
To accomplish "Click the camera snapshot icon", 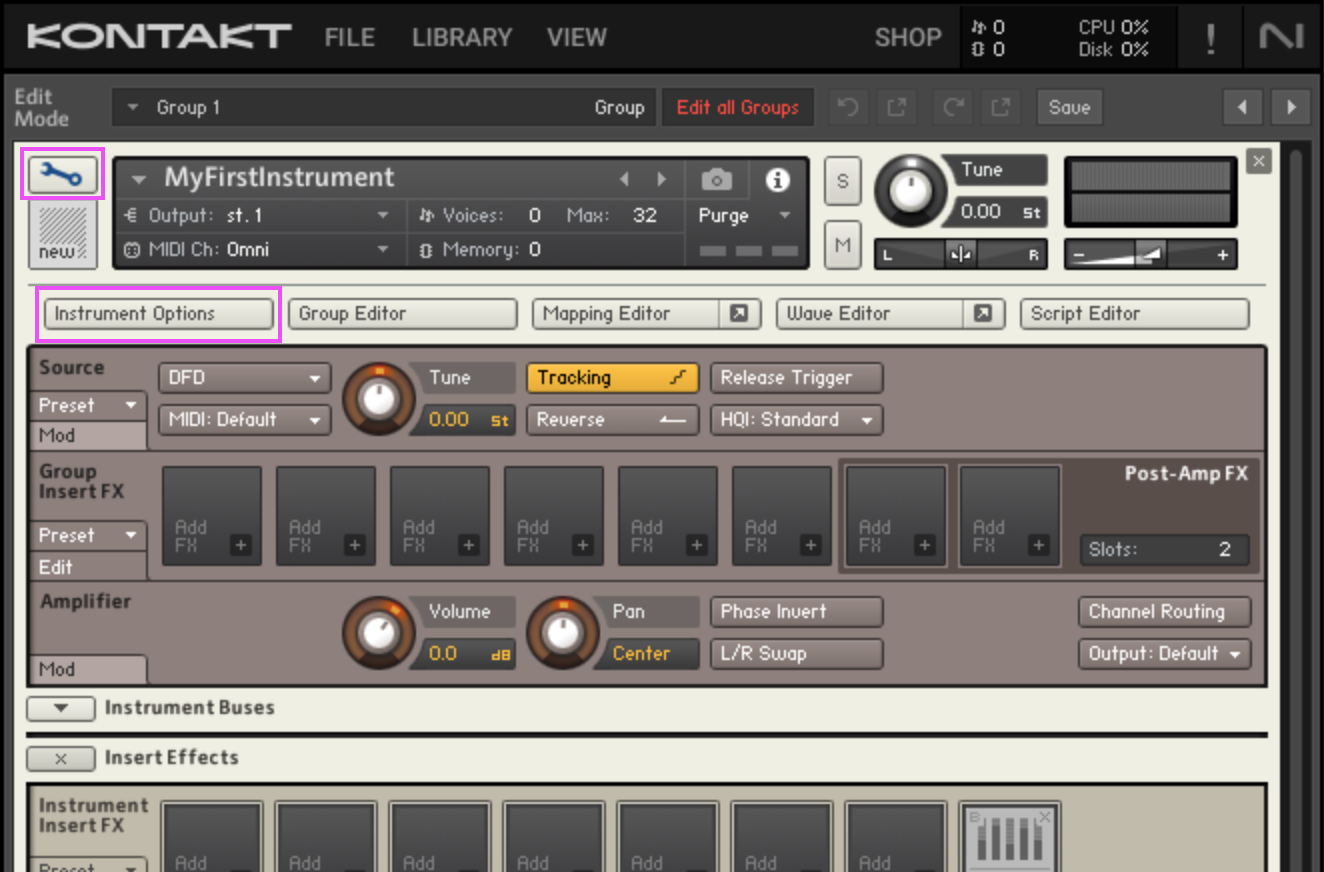I will [x=716, y=180].
